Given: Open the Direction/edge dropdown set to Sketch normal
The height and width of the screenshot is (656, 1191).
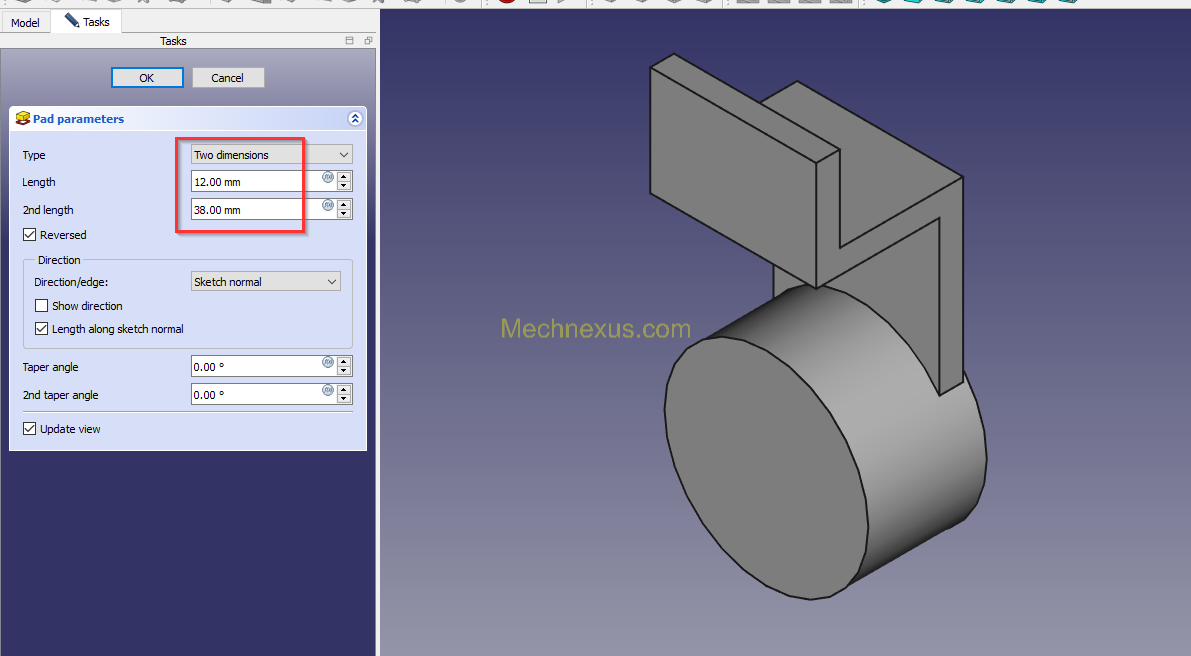Looking at the screenshot, I should 265,282.
